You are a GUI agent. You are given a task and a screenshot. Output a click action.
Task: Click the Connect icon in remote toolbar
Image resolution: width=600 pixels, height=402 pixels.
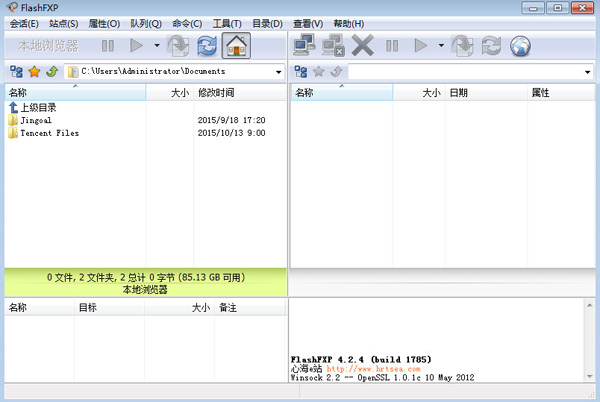click(x=305, y=46)
